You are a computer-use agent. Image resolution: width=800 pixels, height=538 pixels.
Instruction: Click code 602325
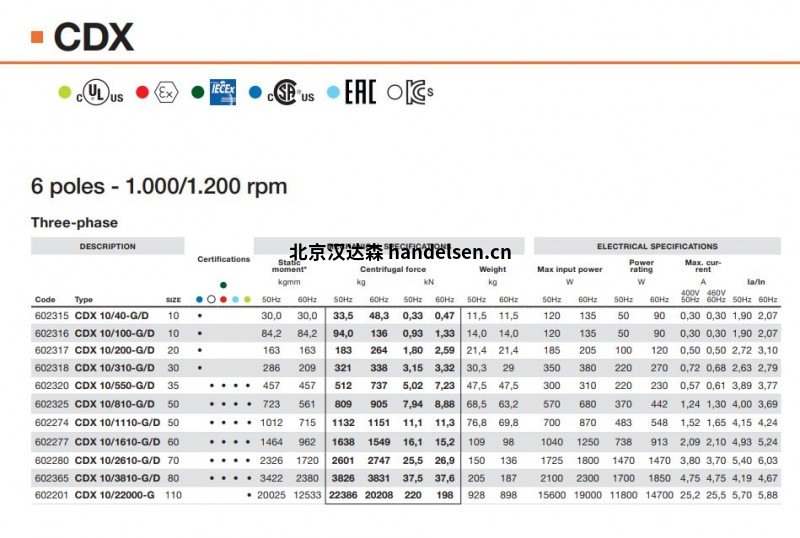tap(52, 404)
